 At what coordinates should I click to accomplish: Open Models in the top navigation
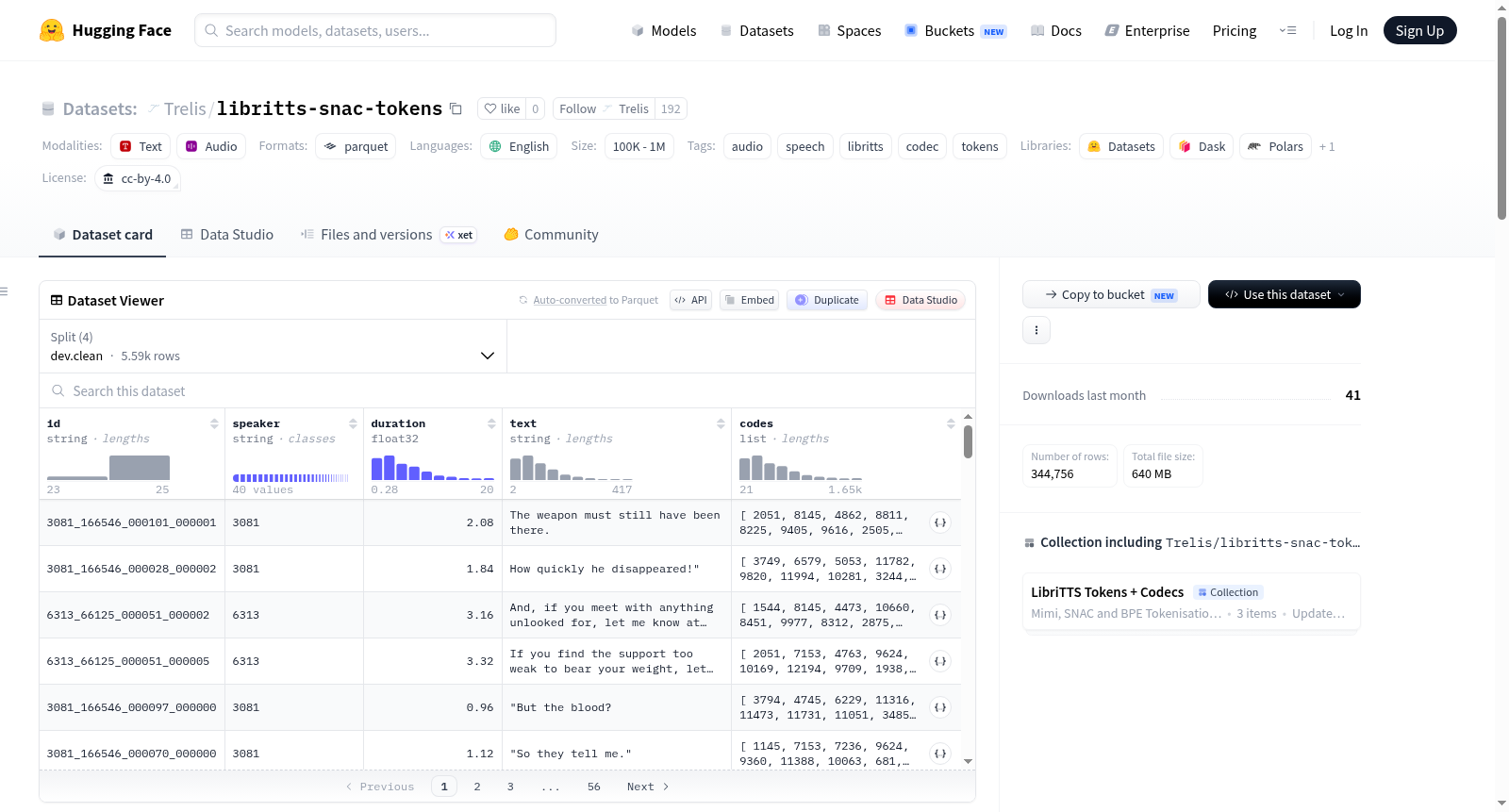tap(664, 30)
